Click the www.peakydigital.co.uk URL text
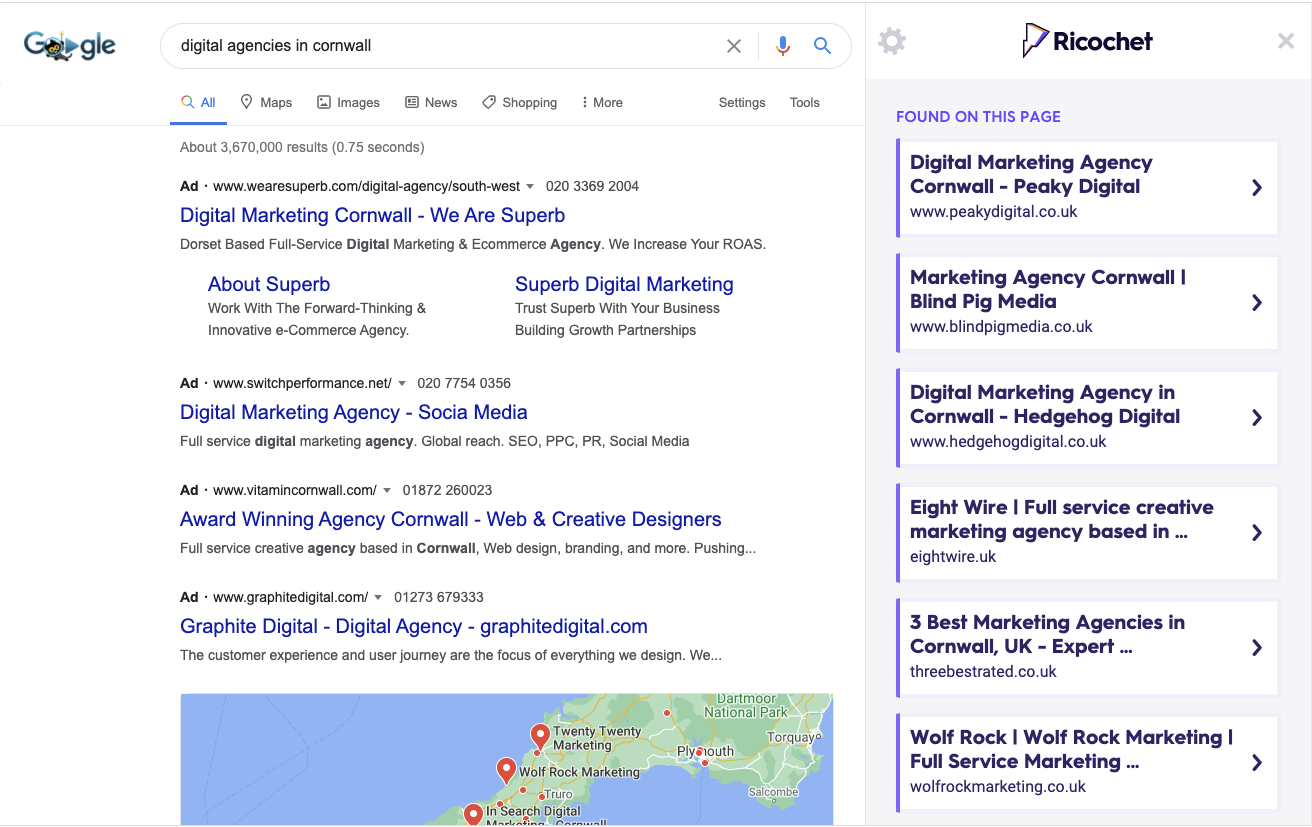 (994, 212)
